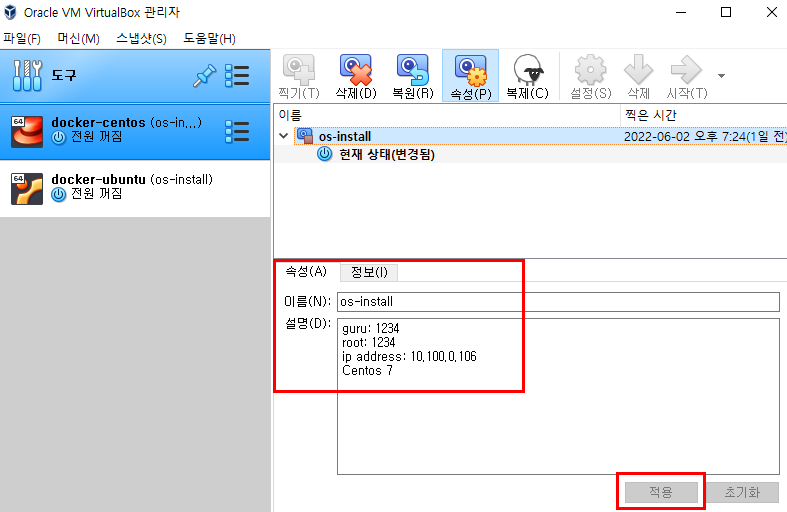Open the Start button dropdown arrow
787x512 pixels.
(721, 76)
